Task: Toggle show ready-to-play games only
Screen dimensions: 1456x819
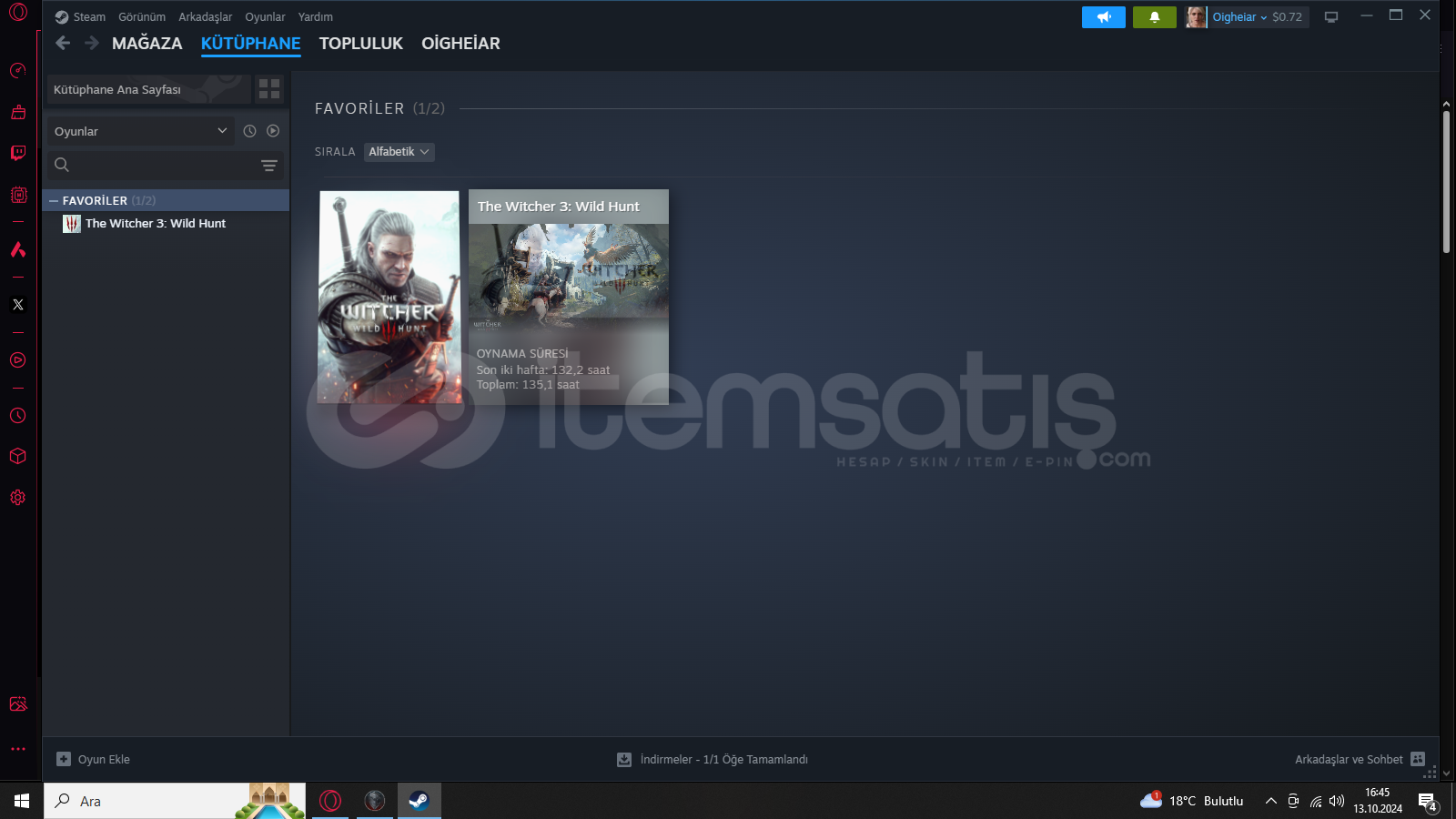Action: (273, 131)
